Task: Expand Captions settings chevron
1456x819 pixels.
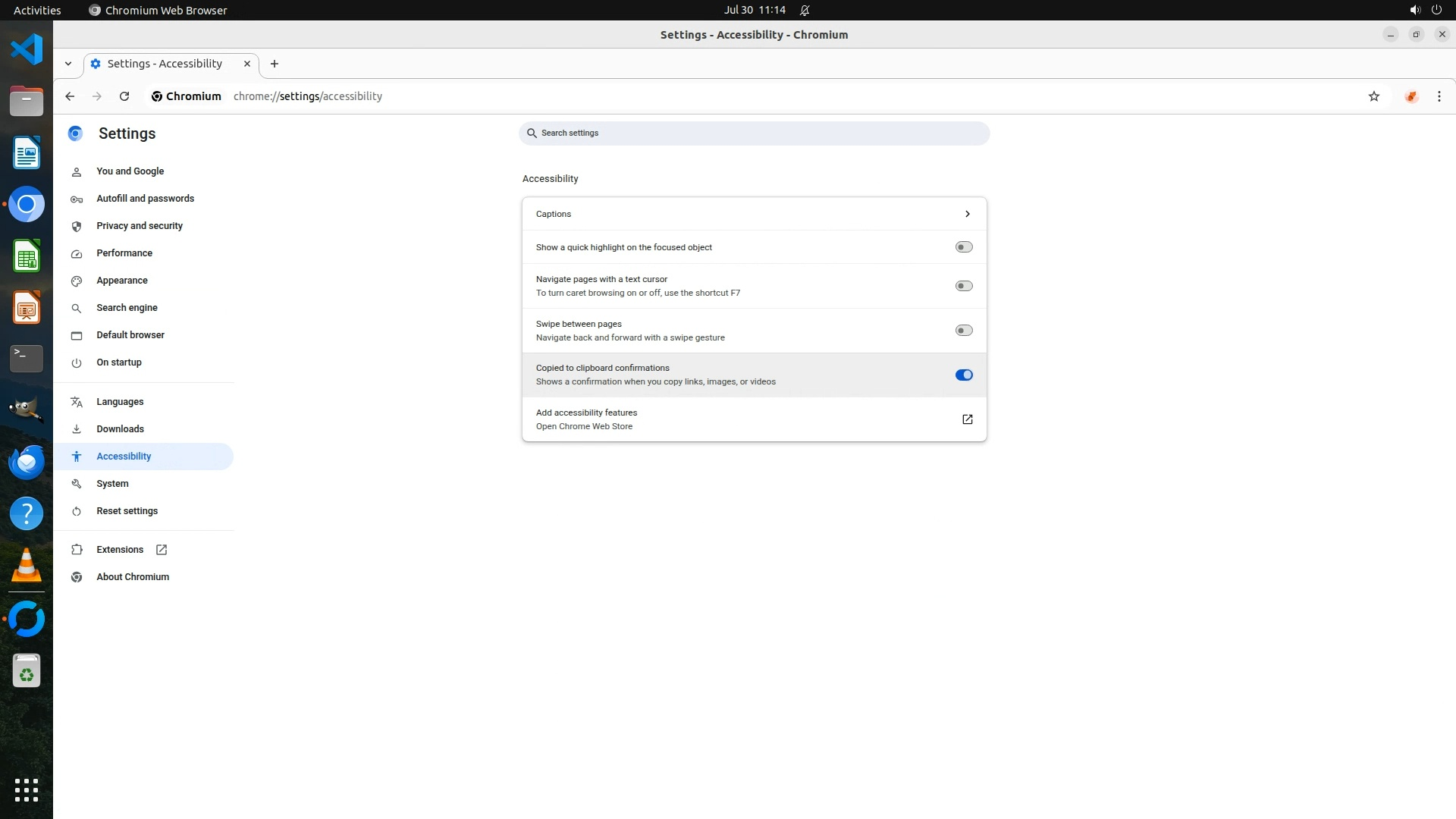Action: [967, 214]
